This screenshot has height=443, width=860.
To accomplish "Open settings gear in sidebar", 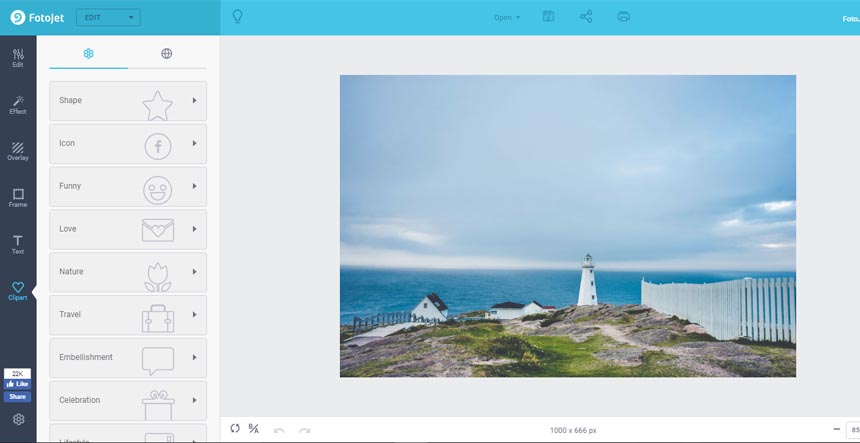I will (x=18, y=419).
